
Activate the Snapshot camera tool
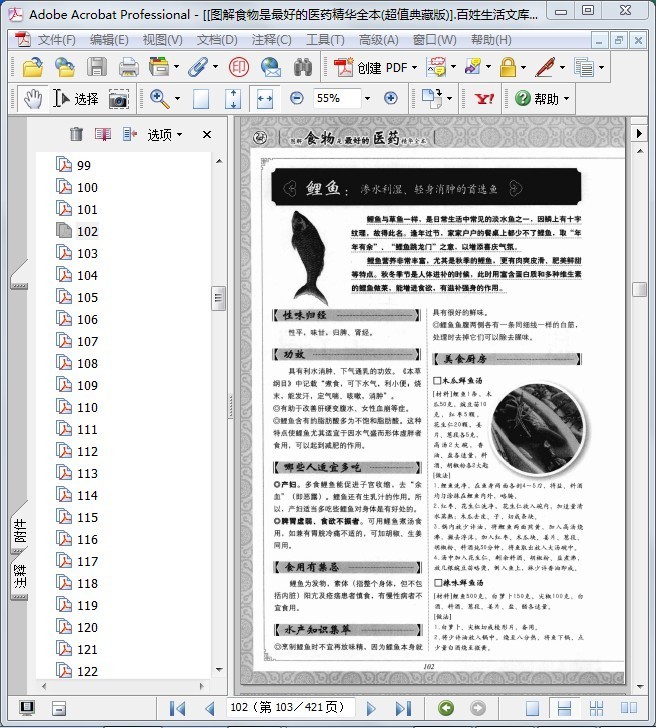coord(118,99)
